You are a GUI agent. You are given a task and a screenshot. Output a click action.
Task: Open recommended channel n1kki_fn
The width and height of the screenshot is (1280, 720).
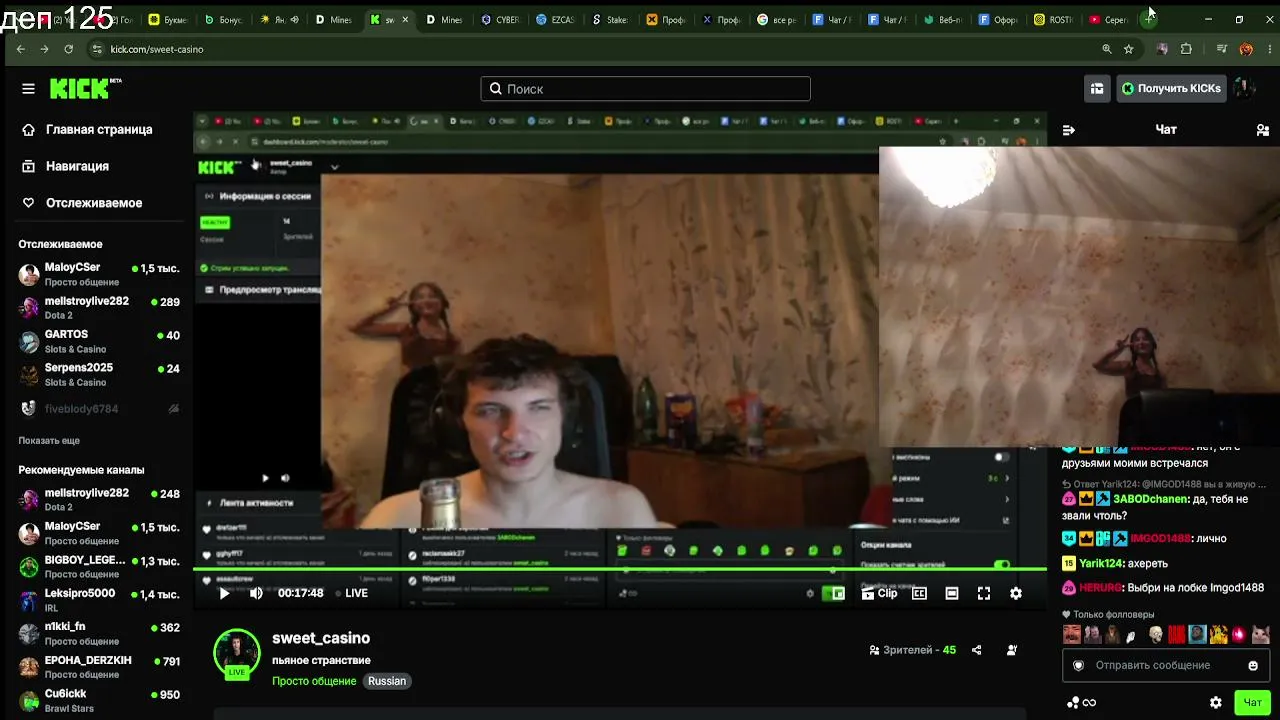[99, 634]
